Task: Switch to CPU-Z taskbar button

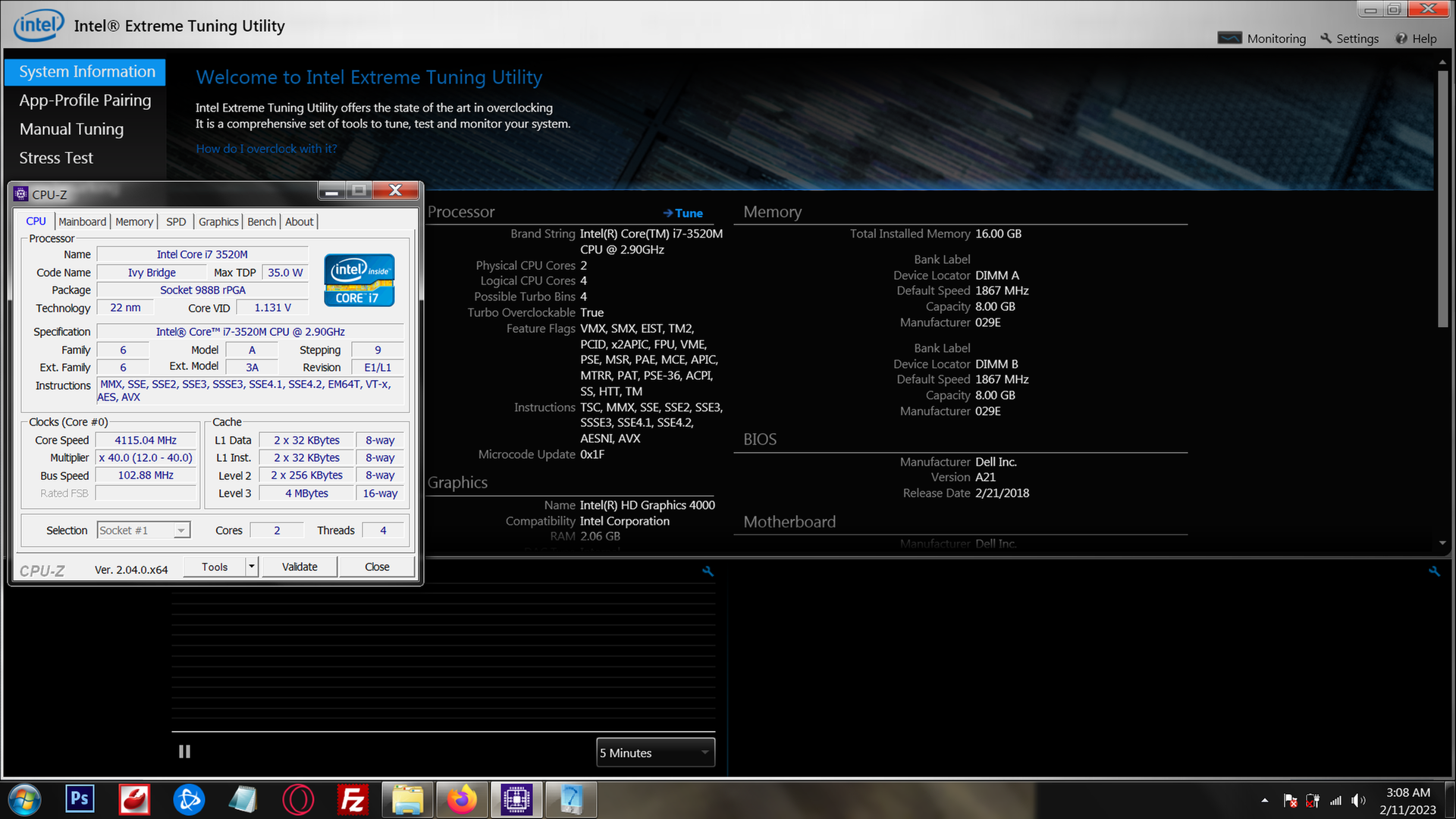Action: click(516, 799)
